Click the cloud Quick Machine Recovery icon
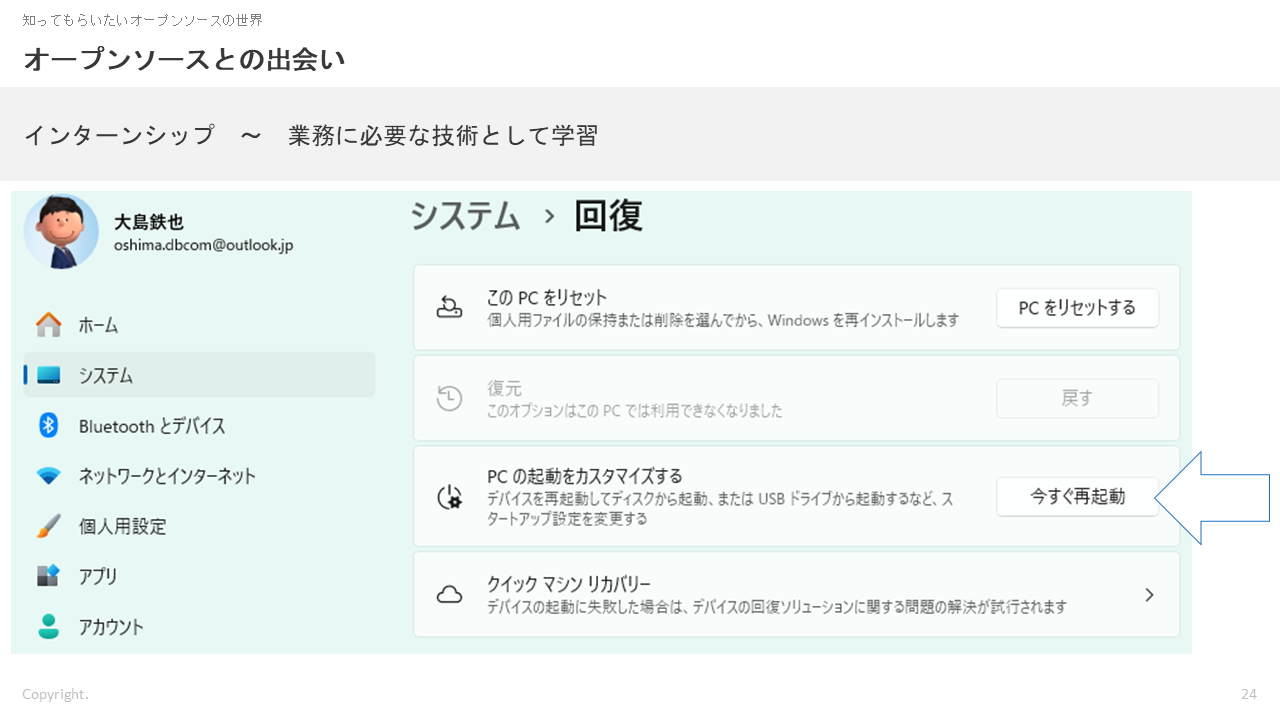Screen dimensions: 1280x720 (x=450, y=595)
